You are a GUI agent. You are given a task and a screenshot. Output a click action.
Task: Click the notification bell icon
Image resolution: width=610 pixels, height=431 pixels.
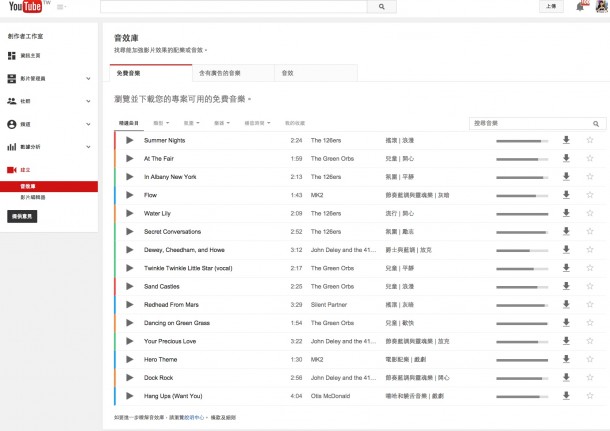[x=581, y=6]
